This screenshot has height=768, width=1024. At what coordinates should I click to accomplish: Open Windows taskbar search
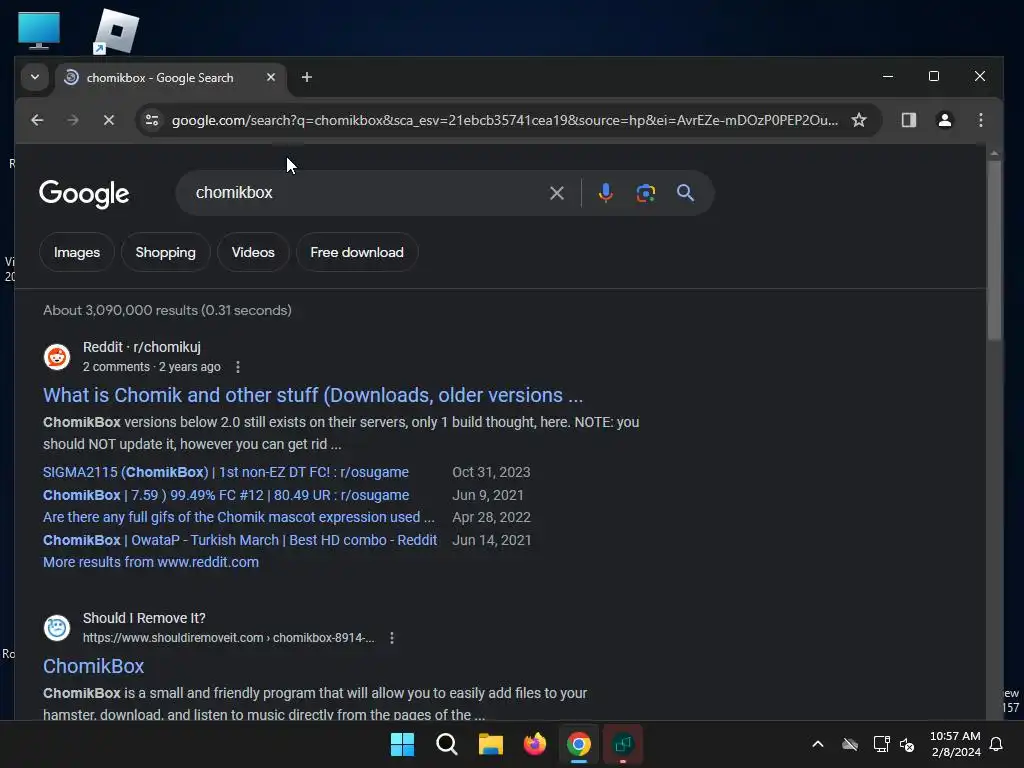447,744
